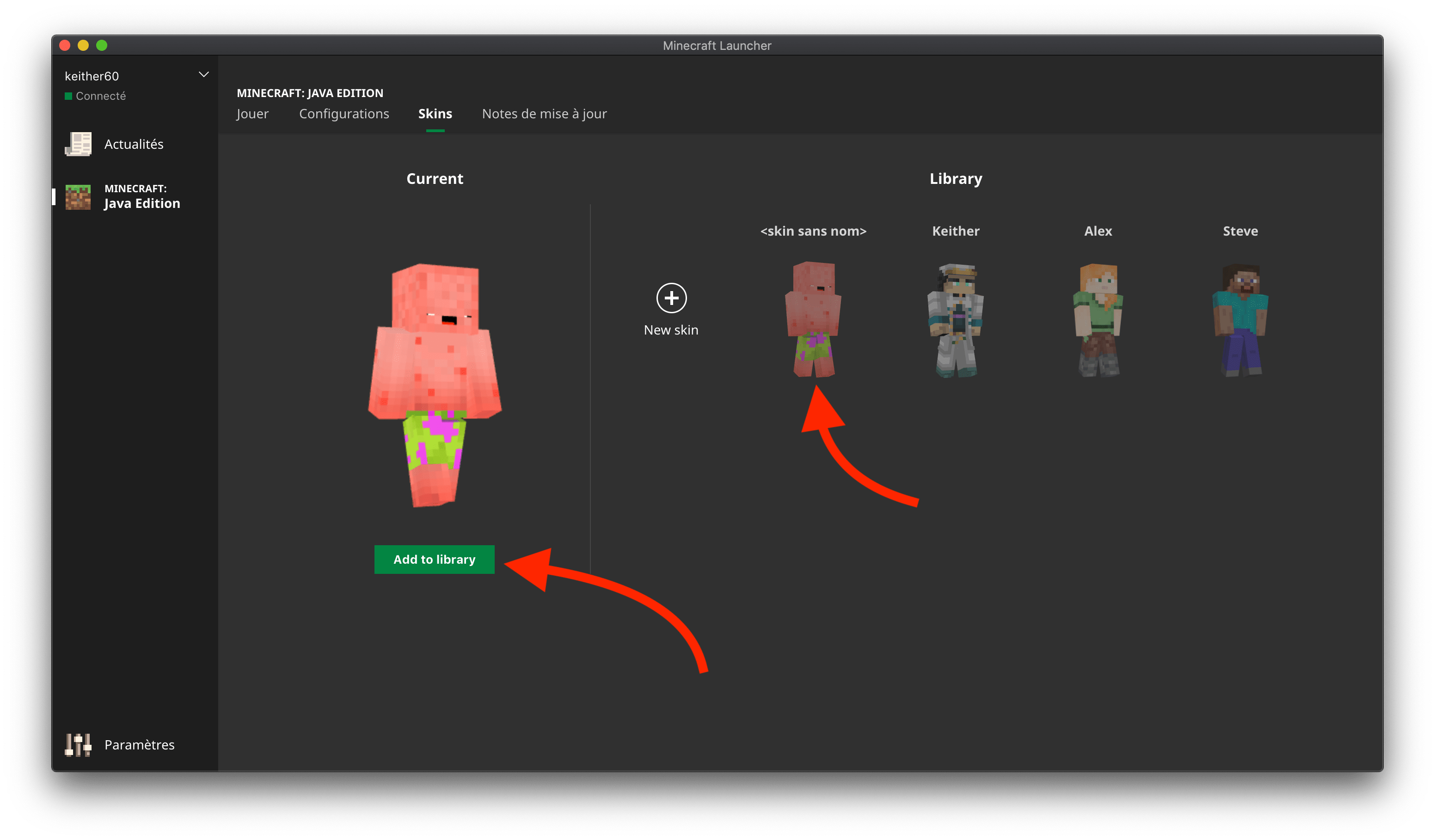Minimize the launcher with yellow button
Image resolution: width=1435 pixels, height=840 pixels.
83,46
